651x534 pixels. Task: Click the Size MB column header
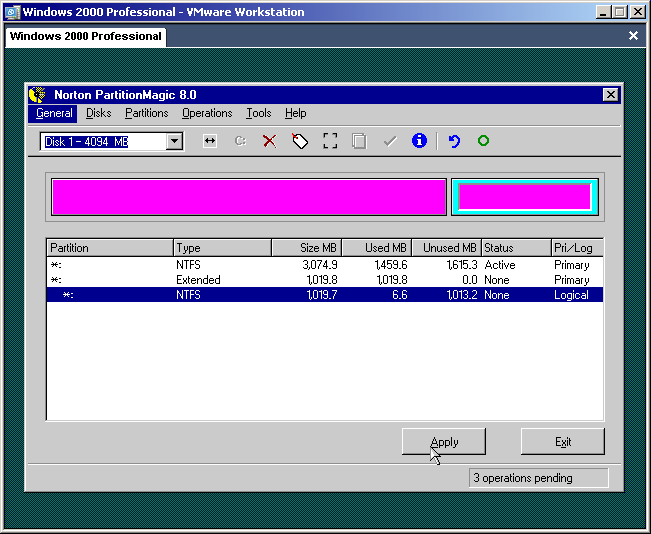click(307, 248)
